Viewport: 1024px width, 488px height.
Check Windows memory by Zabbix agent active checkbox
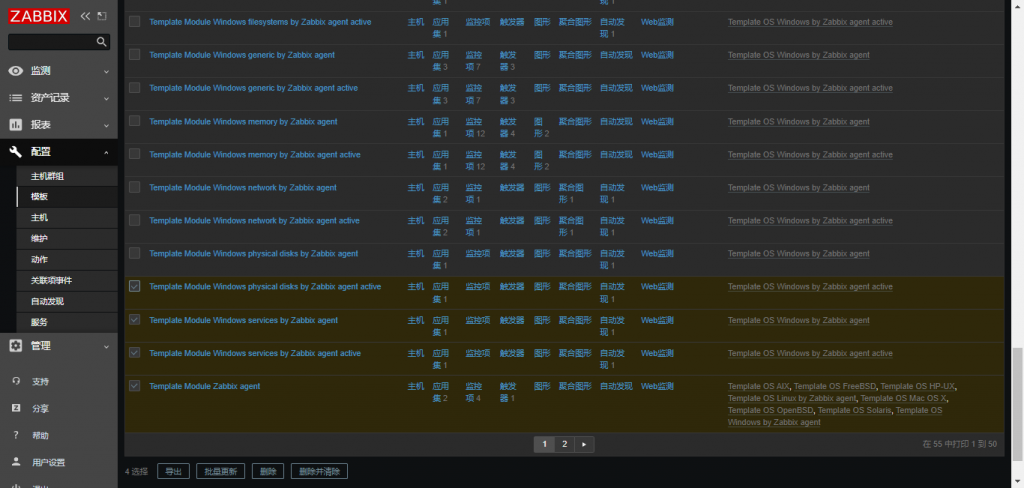pyautogui.click(x=135, y=154)
